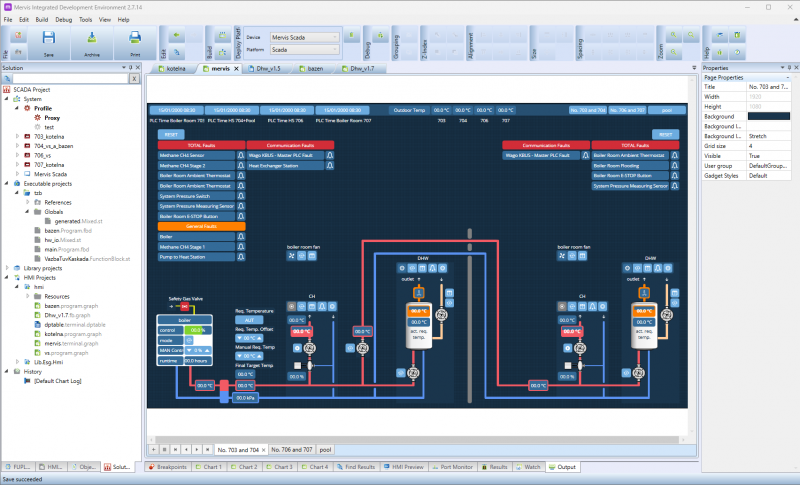
Task: Click the first Build group icon
Action: pos(222,35)
